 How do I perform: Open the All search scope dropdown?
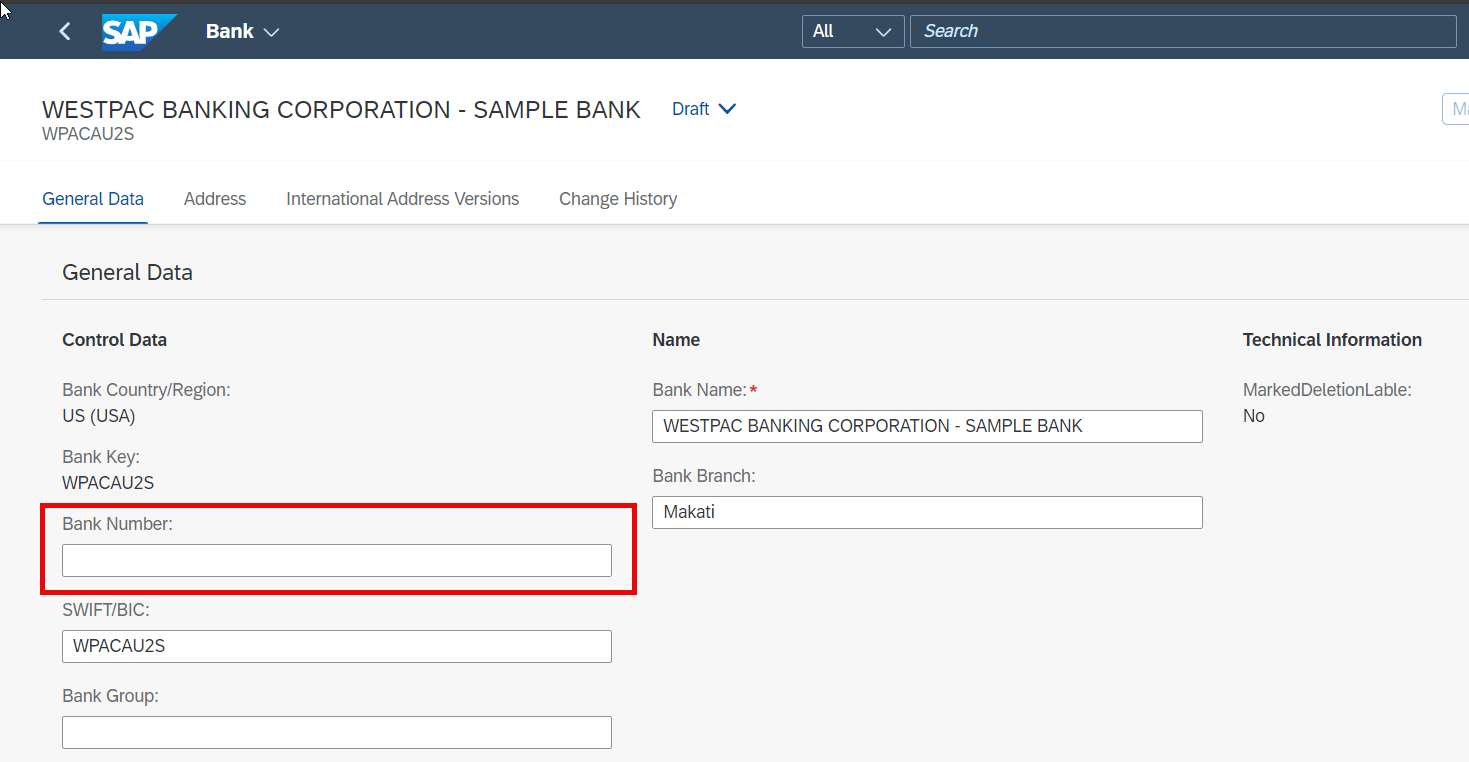(x=853, y=31)
